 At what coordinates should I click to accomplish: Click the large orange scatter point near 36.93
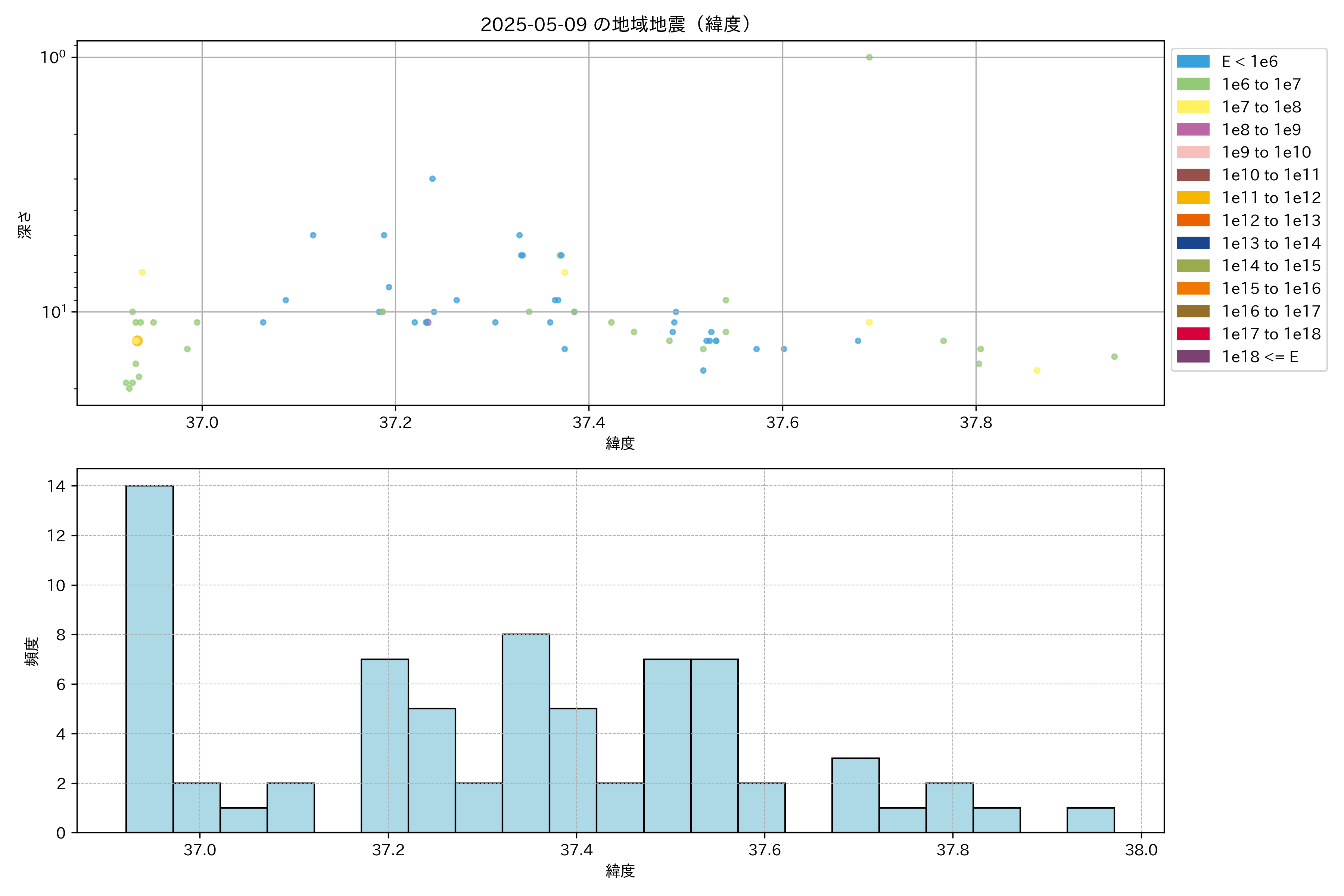click(x=137, y=341)
